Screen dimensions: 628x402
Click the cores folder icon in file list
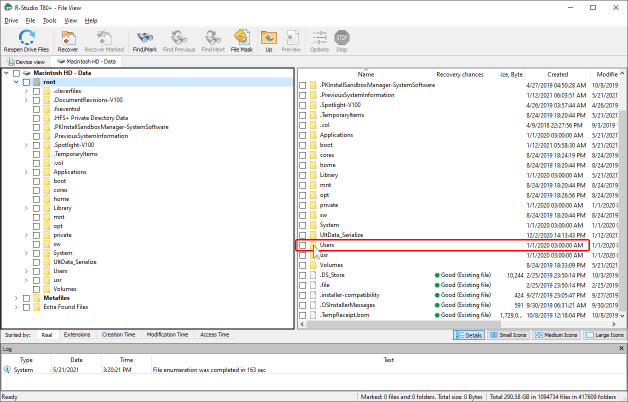tap(313, 155)
